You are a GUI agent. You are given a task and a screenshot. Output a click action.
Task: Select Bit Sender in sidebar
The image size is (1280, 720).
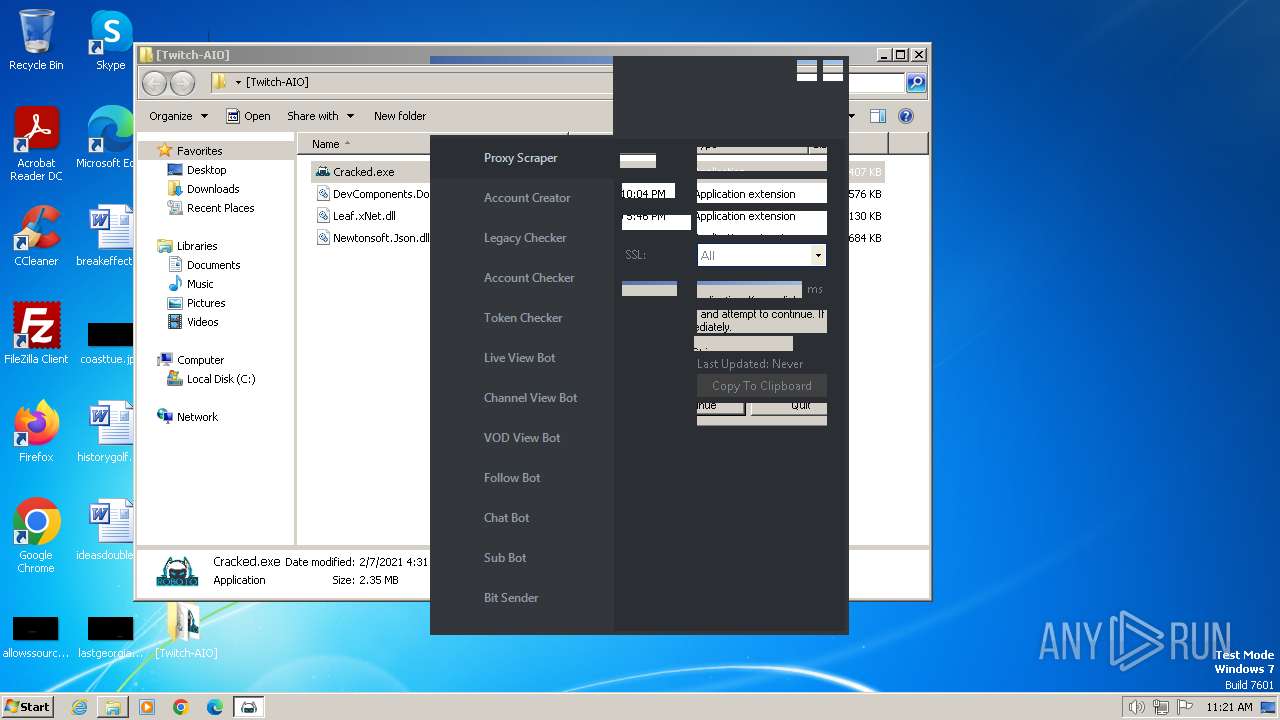pyautogui.click(x=511, y=598)
